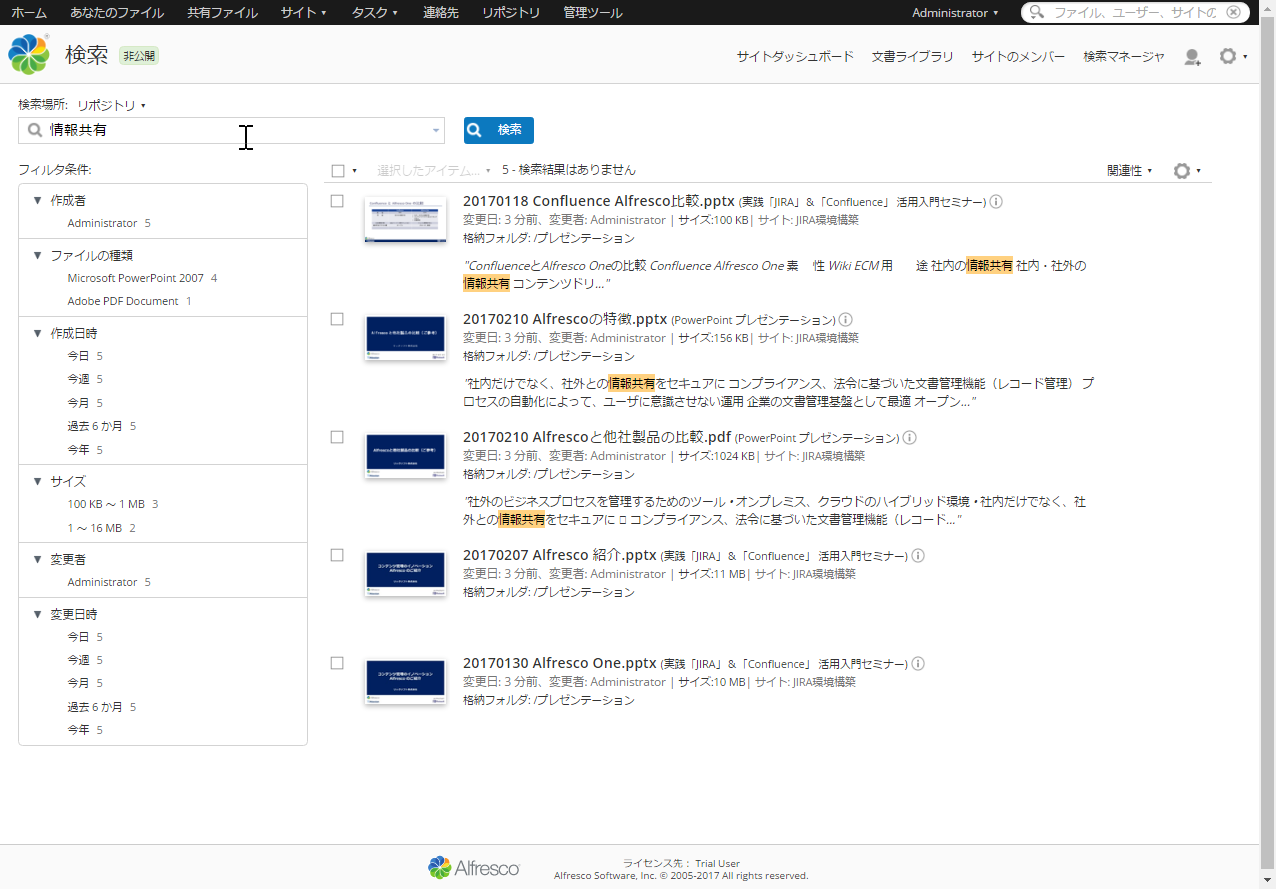Open the invite user icon

[x=1192, y=57]
